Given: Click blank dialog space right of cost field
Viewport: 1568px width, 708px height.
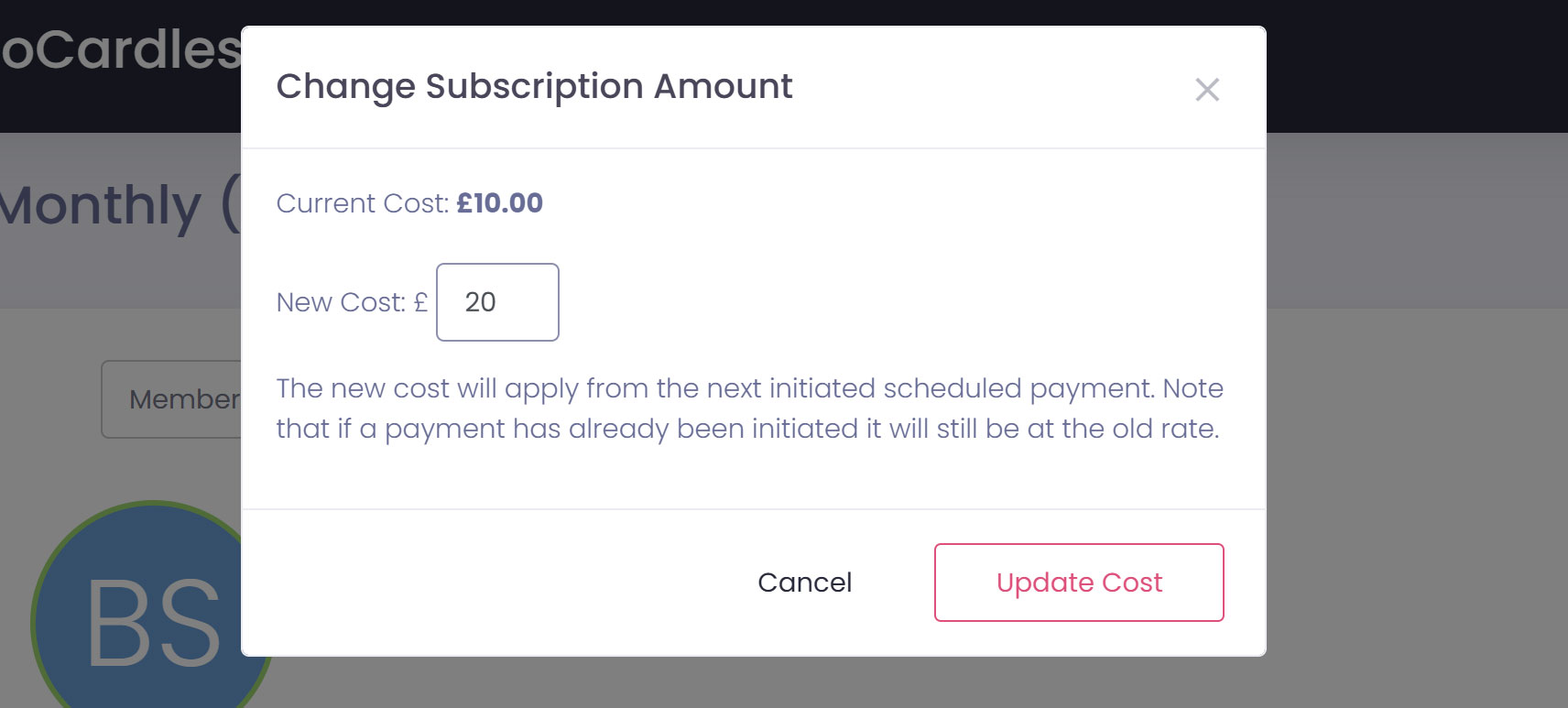Looking at the screenshot, I should [x=870, y=302].
